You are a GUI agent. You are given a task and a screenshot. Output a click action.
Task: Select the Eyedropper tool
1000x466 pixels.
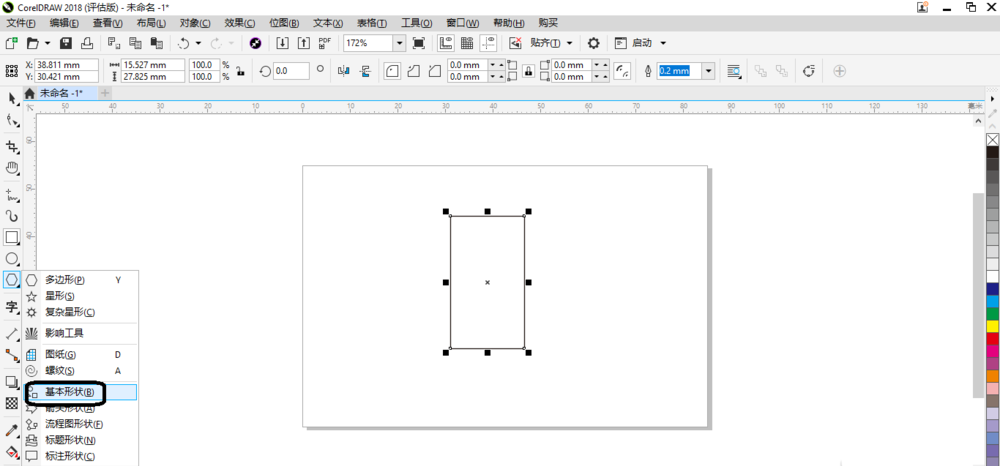[x=11, y=430]
